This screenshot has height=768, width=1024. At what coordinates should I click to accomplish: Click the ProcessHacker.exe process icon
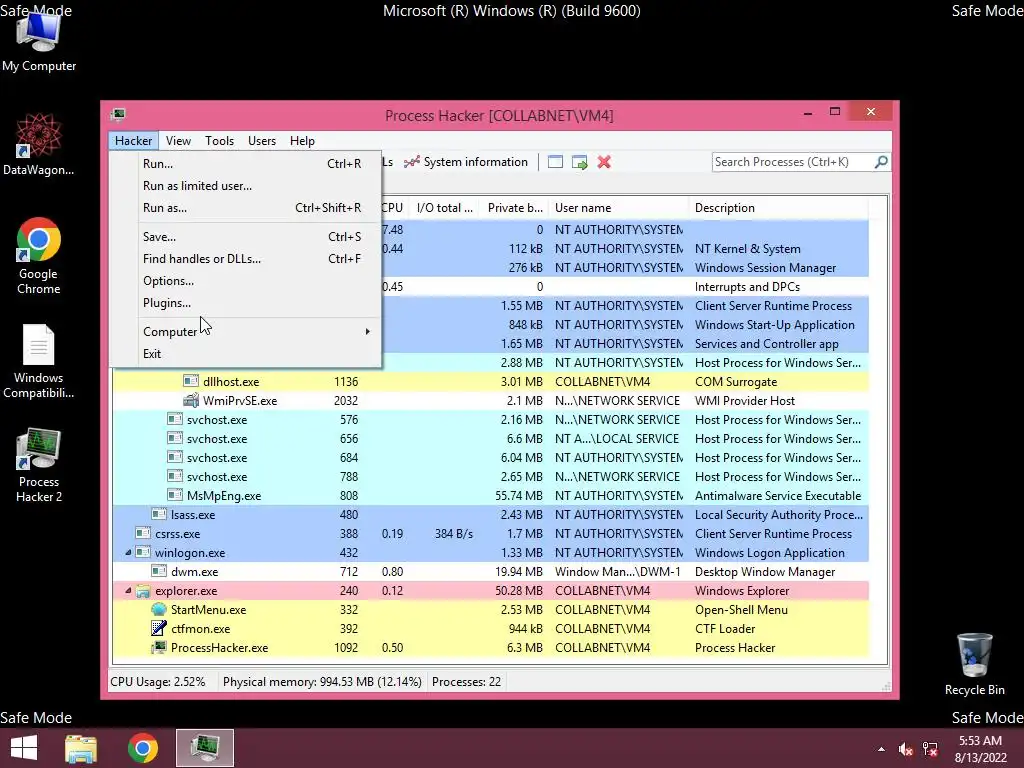pyautogui.click(x=159, y=647)
